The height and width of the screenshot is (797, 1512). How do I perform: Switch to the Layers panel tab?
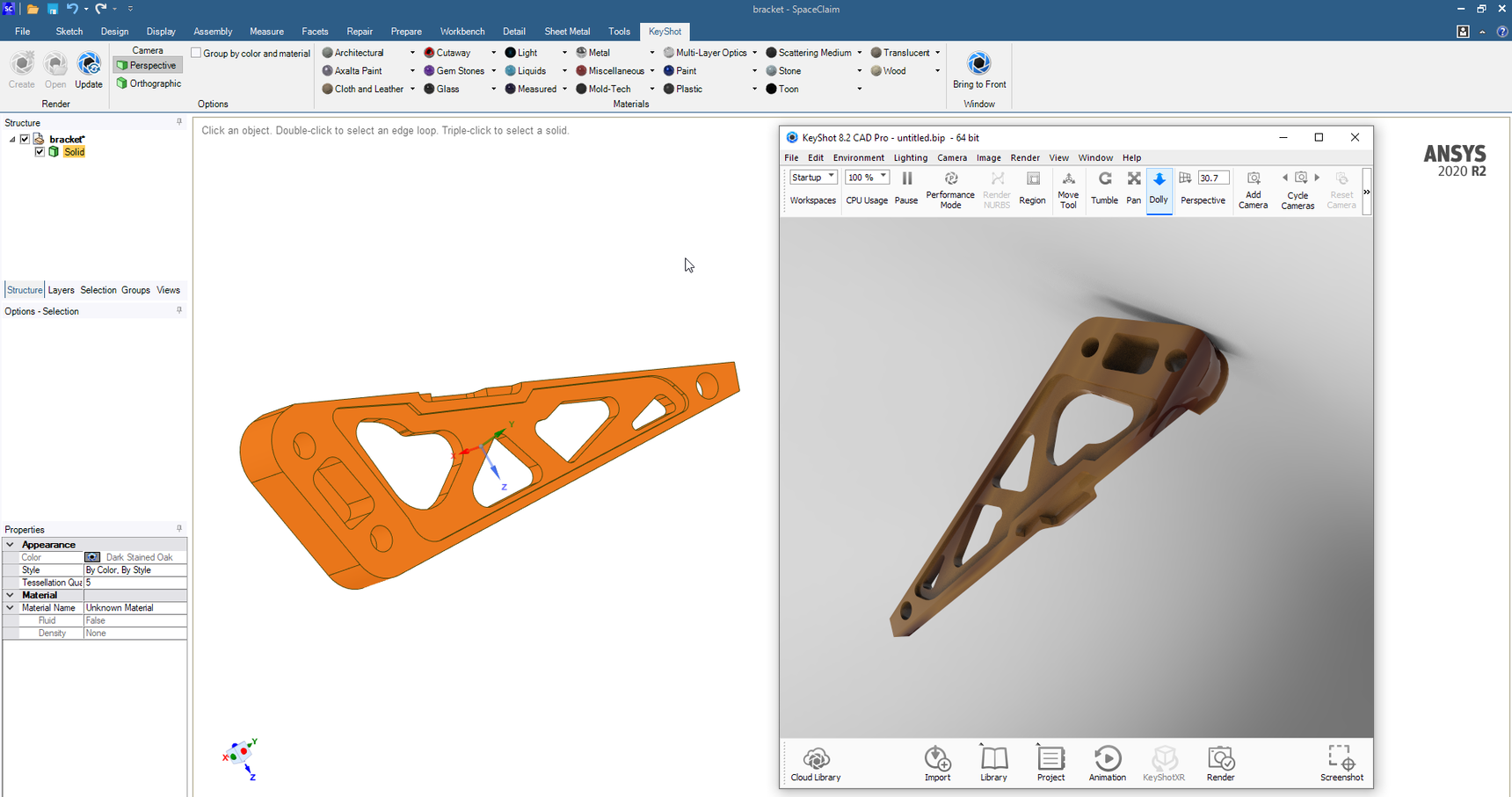[61, 290]
